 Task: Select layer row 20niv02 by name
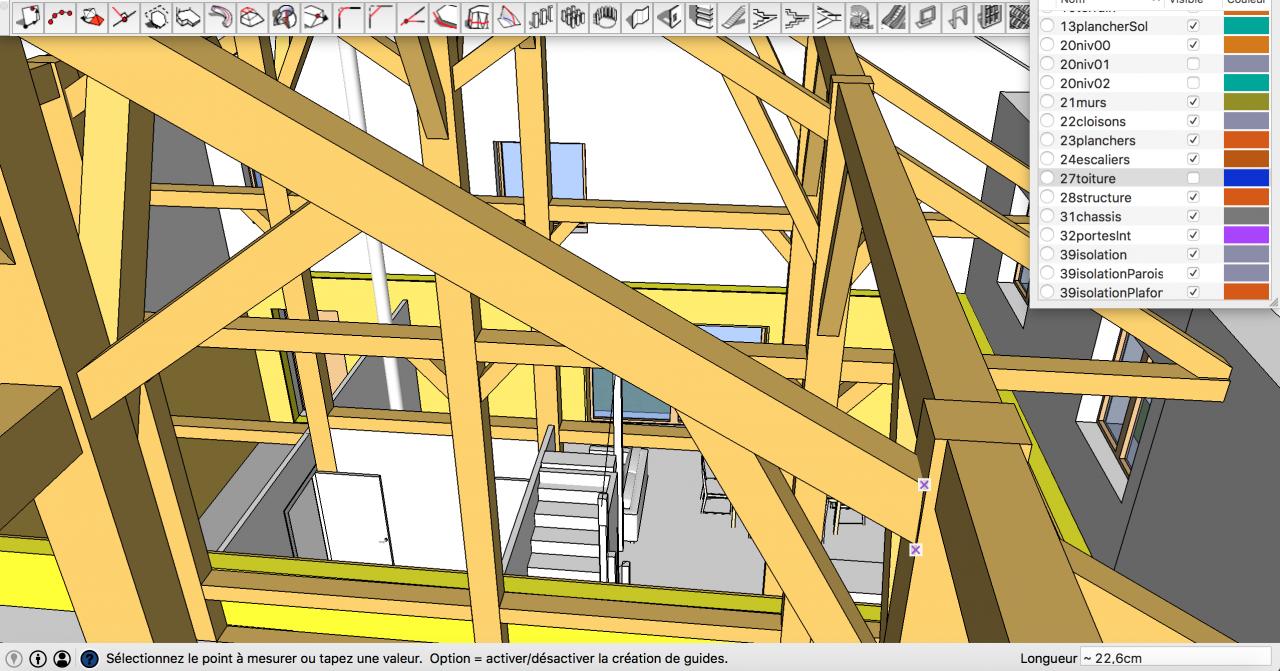tap(1084, 83)
